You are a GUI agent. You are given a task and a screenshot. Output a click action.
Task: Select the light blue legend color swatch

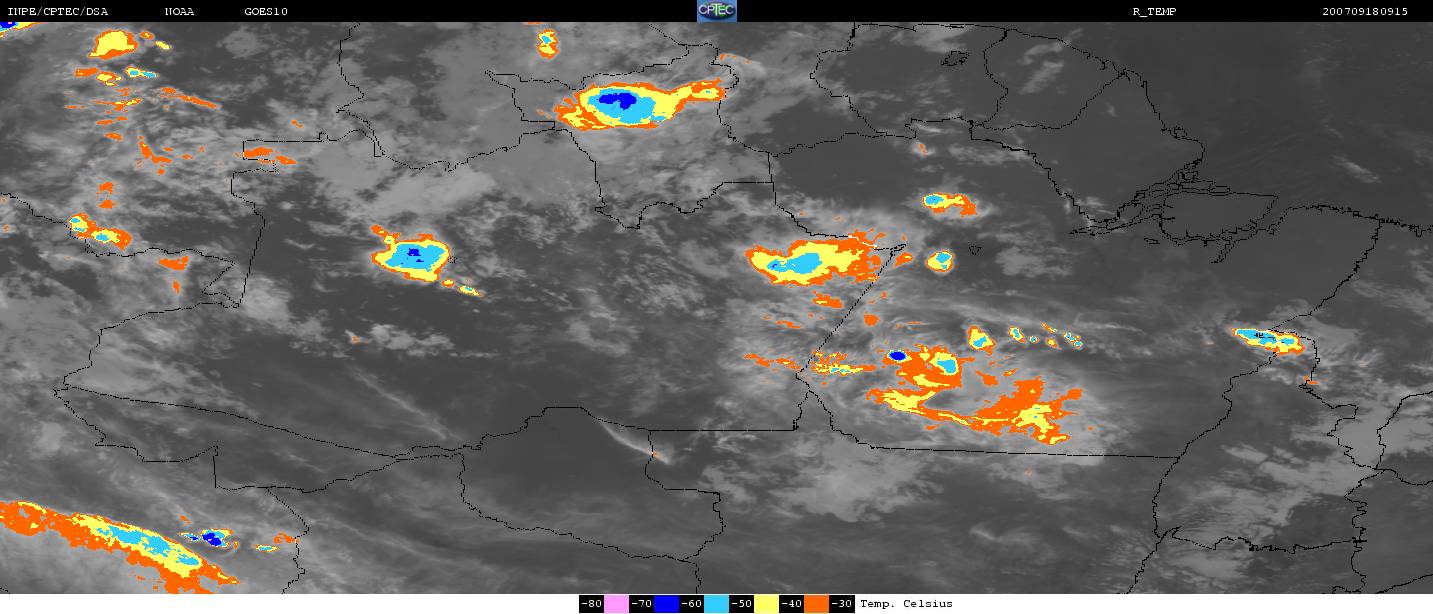click(717, 604)
